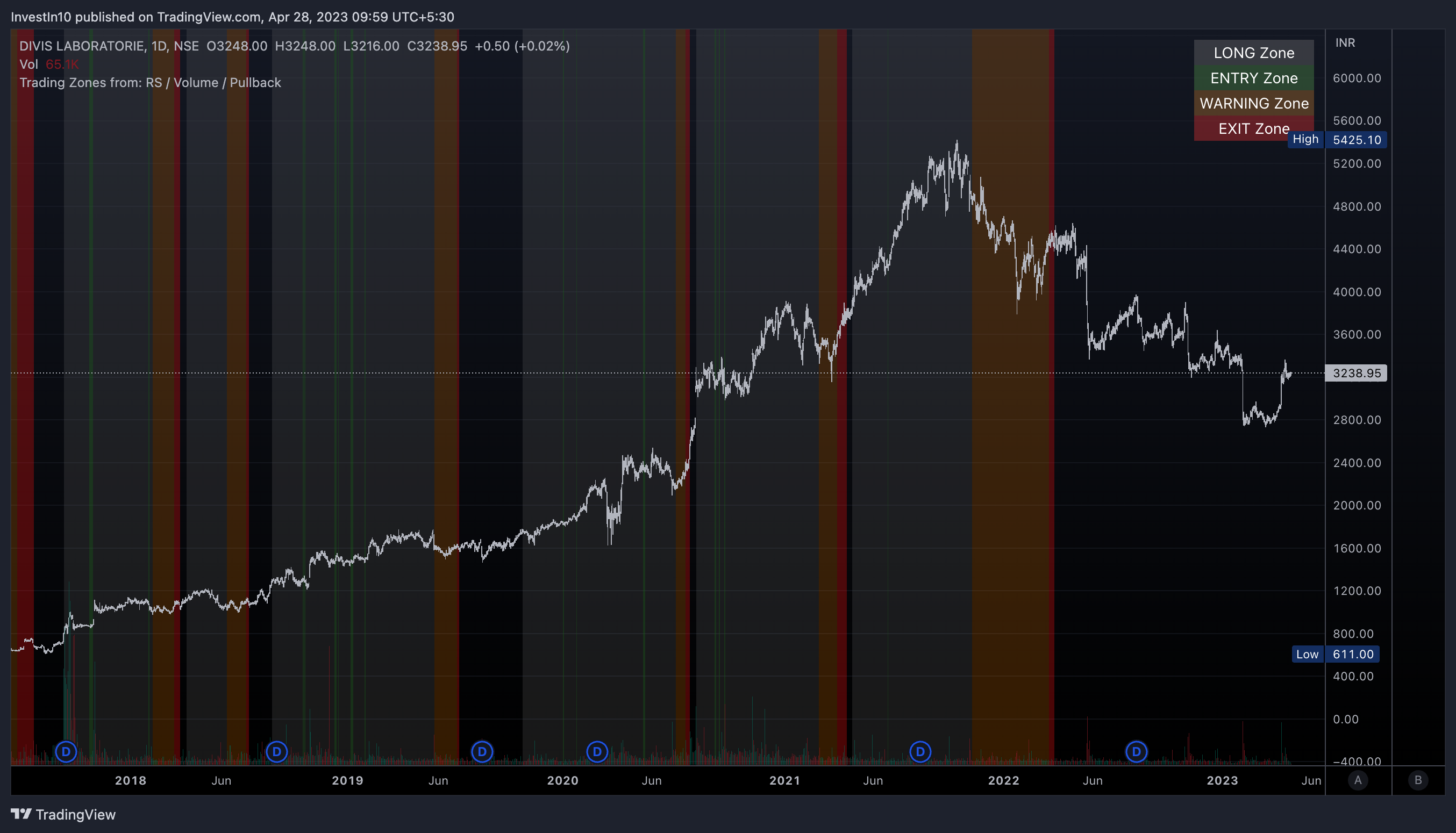This screenshot has width=1456, height=833.
Task: Click the 2022 label on time axis
Action: [x=1004, y=780]
